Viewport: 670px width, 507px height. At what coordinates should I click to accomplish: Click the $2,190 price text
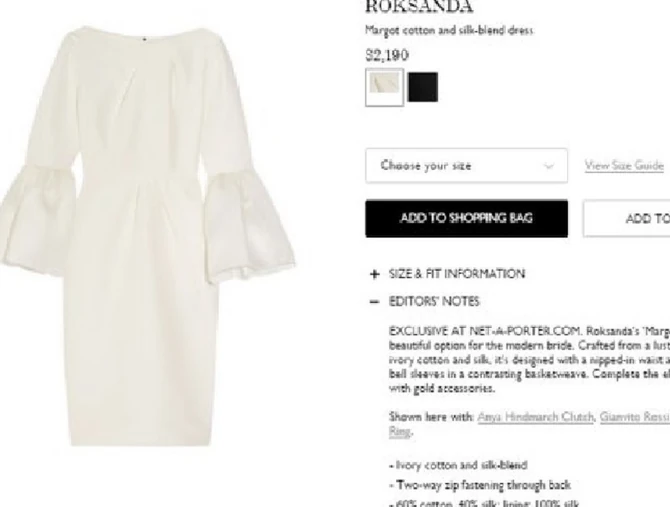pyautogui.click(x=387, y=55)
